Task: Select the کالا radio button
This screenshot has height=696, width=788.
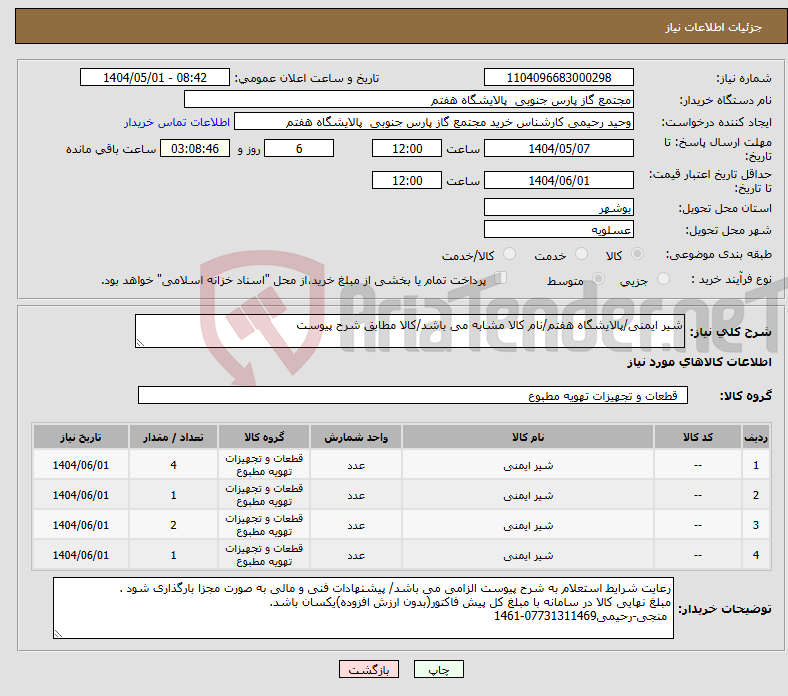Action: [639, 256]
